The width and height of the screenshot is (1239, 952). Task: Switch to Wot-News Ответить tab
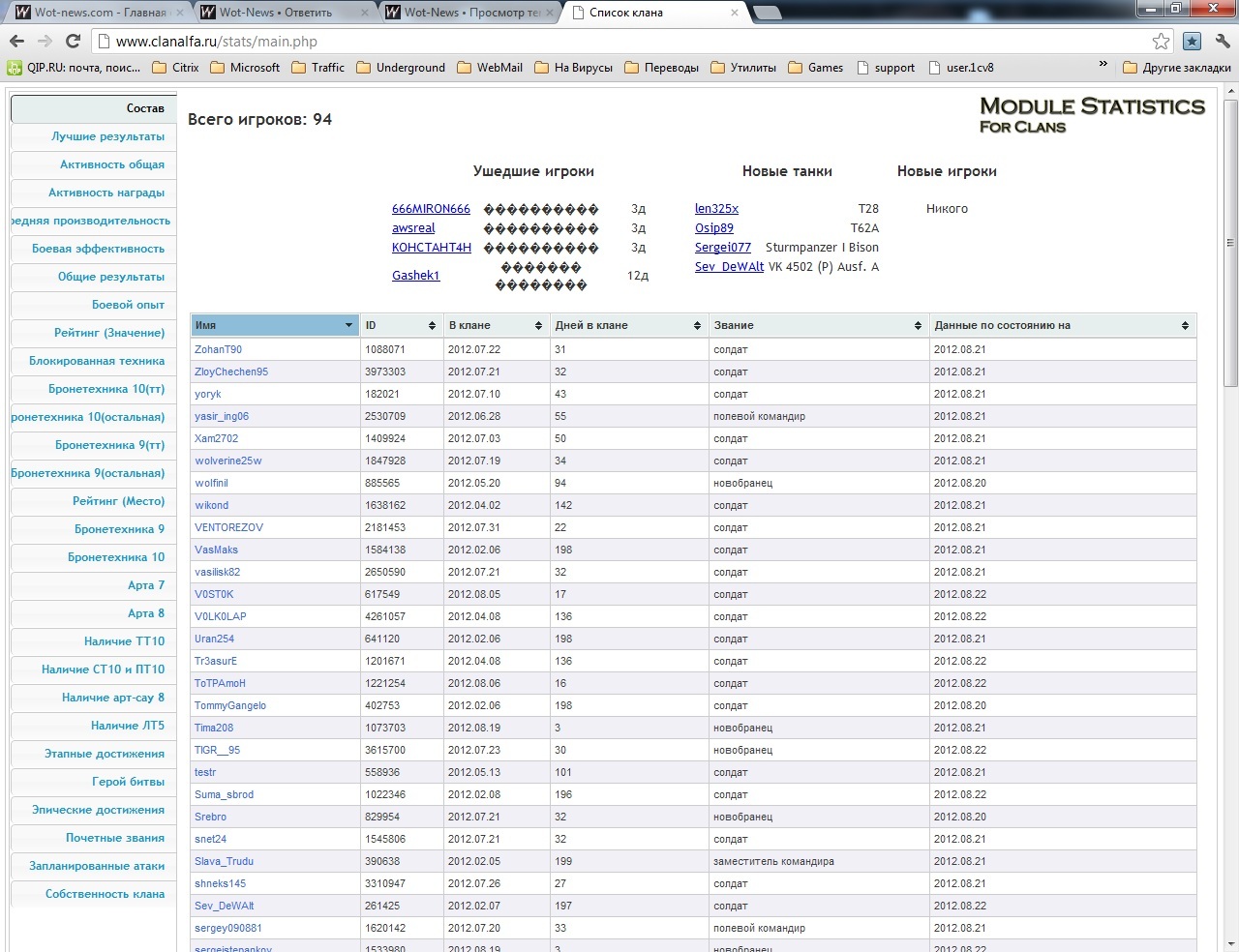[285, 13]
